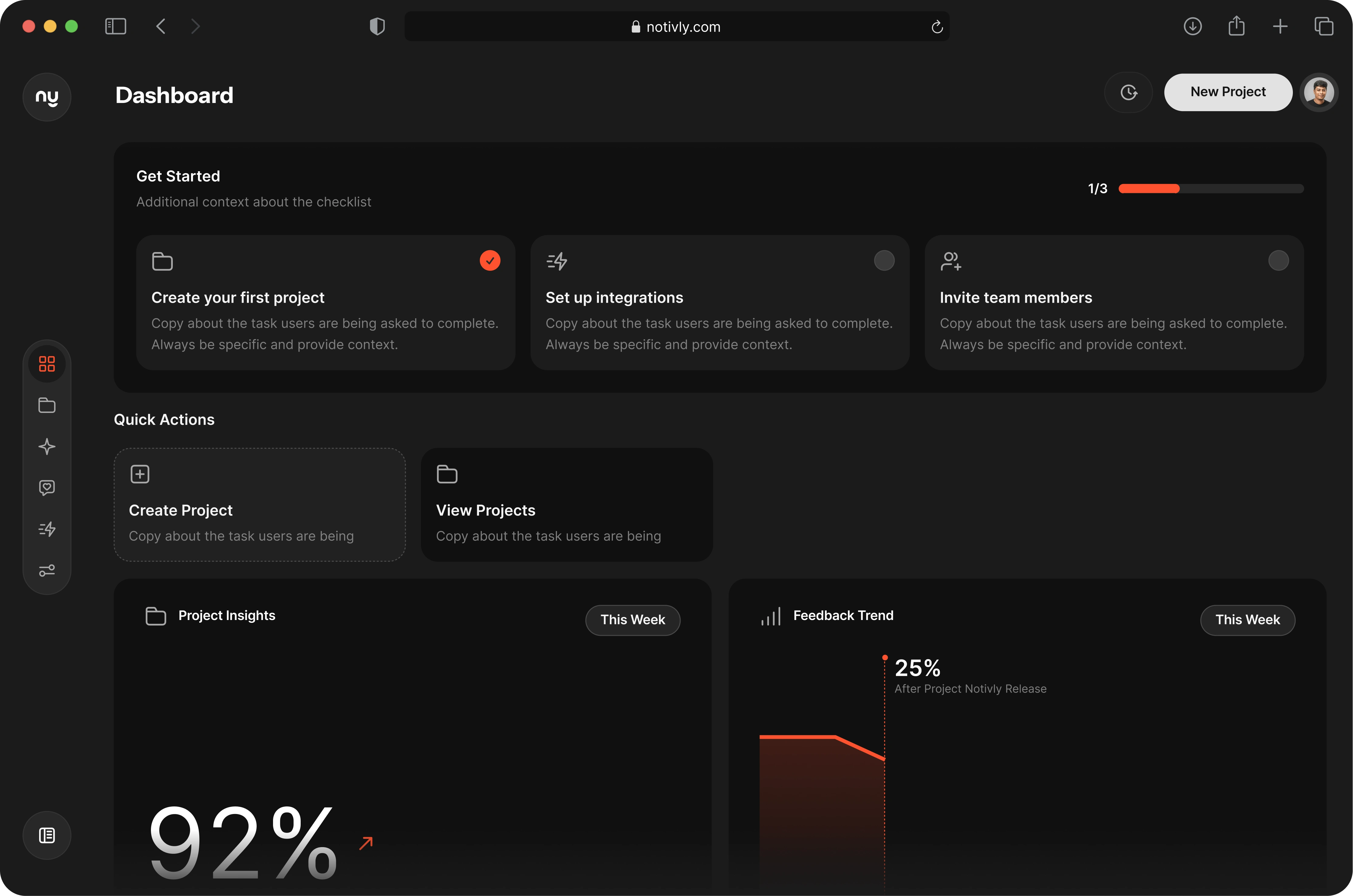This screenshot has width=1353, height=896.
Task: Click the Notivly 'ny' logo
Action: 47,97
